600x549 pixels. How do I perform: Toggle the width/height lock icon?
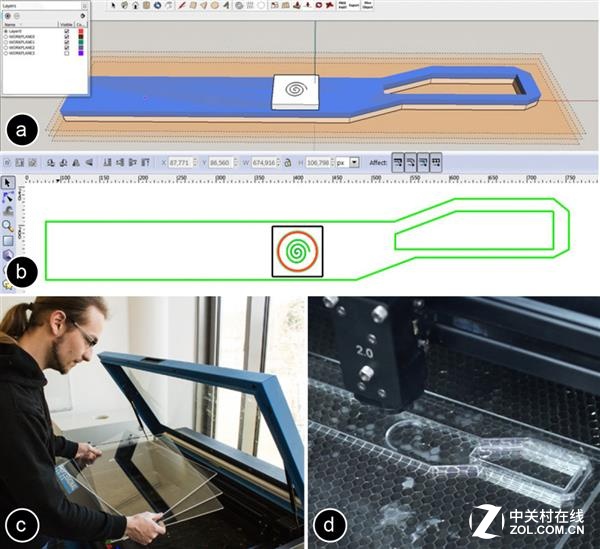point(288,163)
